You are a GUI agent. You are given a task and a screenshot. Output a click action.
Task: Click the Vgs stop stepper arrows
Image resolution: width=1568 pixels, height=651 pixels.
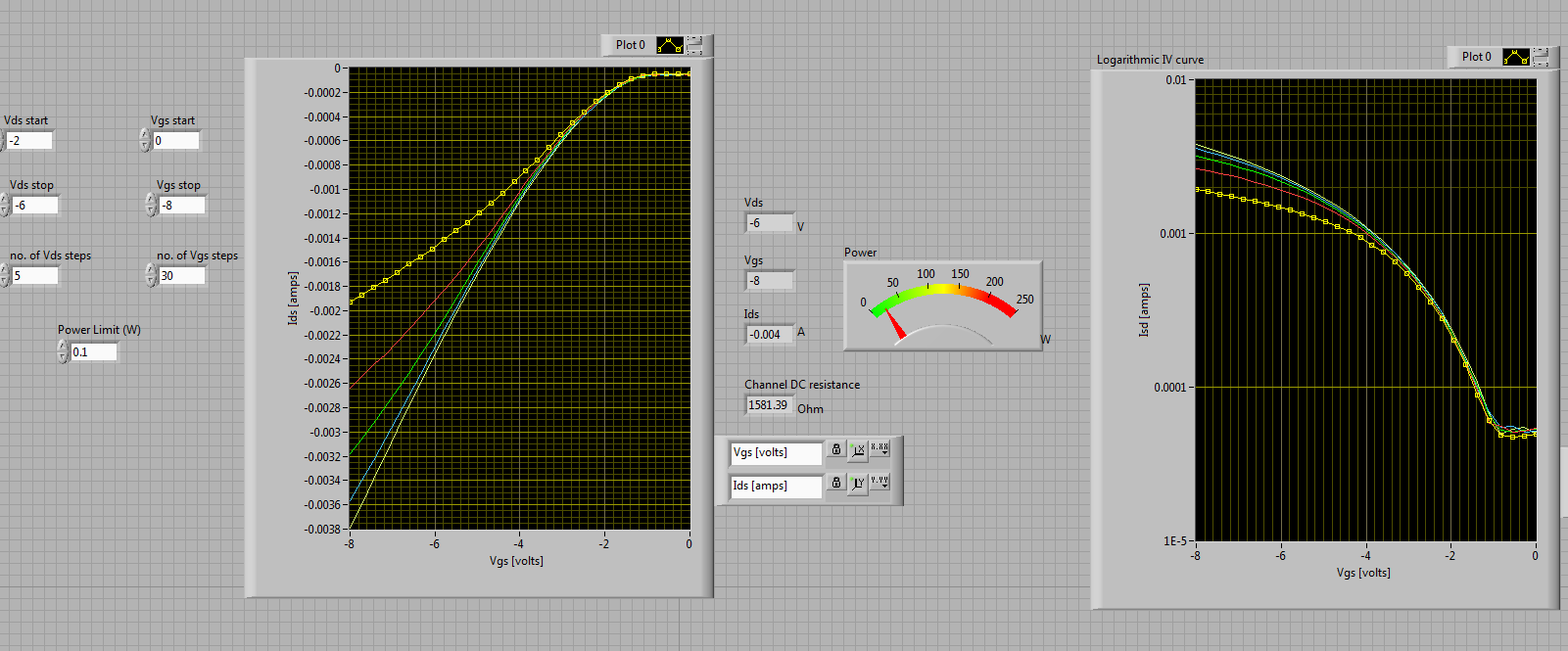coord(151,206)
